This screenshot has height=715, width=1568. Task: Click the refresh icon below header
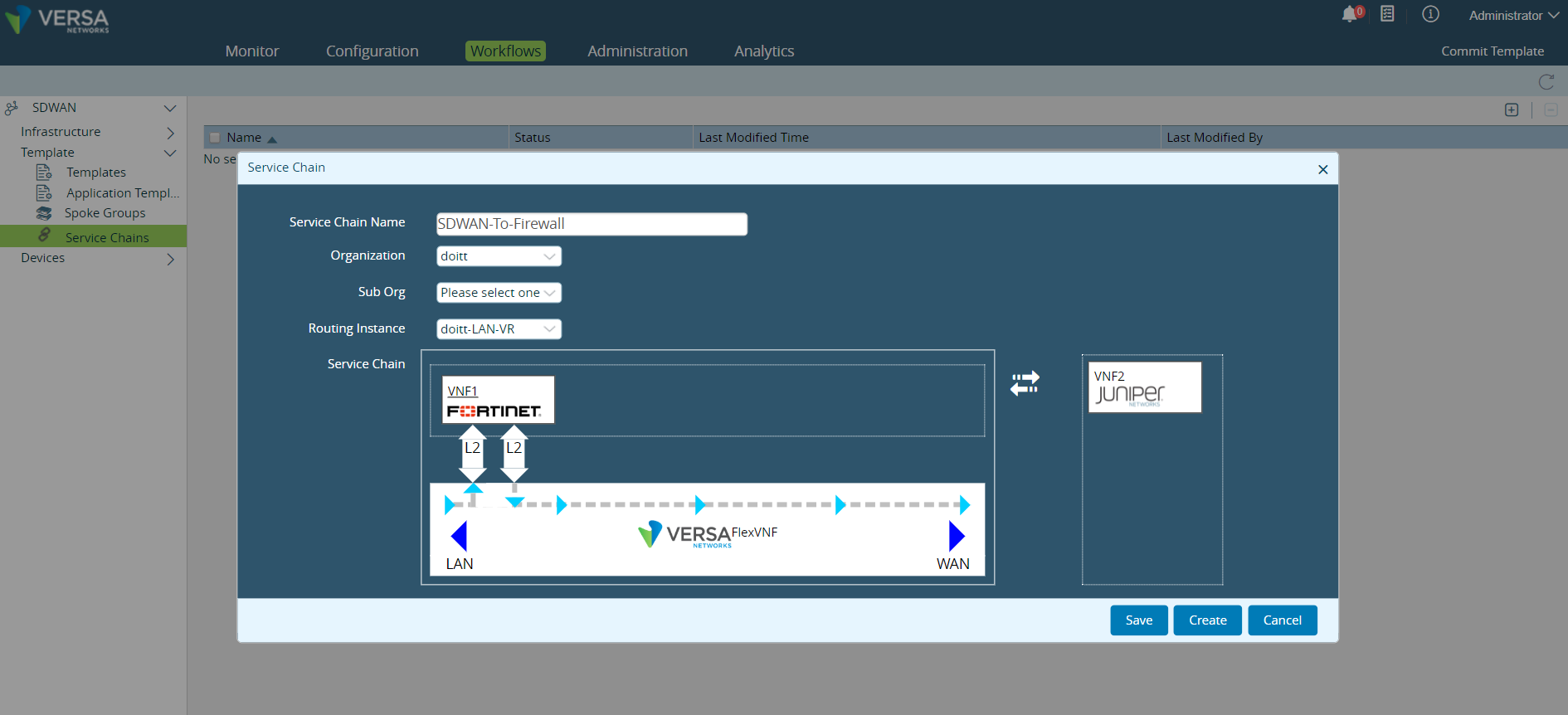[1546, 81]
